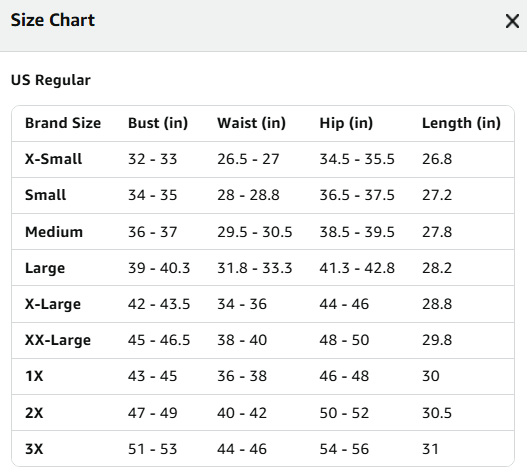
Task: Select the Large row label
Action: [45, 269]
